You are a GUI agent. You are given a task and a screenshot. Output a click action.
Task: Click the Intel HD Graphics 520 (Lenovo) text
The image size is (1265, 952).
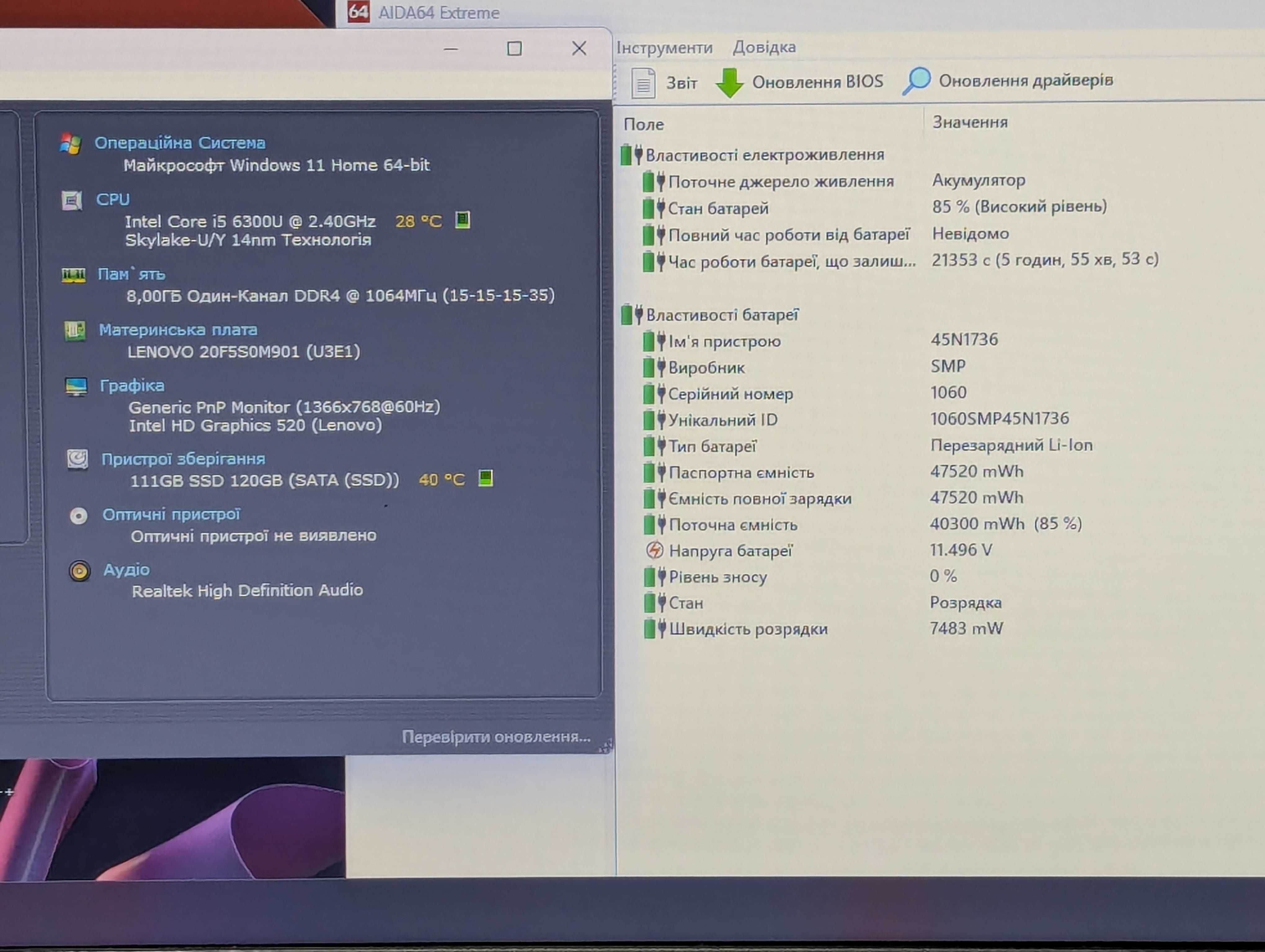[x=255, y=425]
